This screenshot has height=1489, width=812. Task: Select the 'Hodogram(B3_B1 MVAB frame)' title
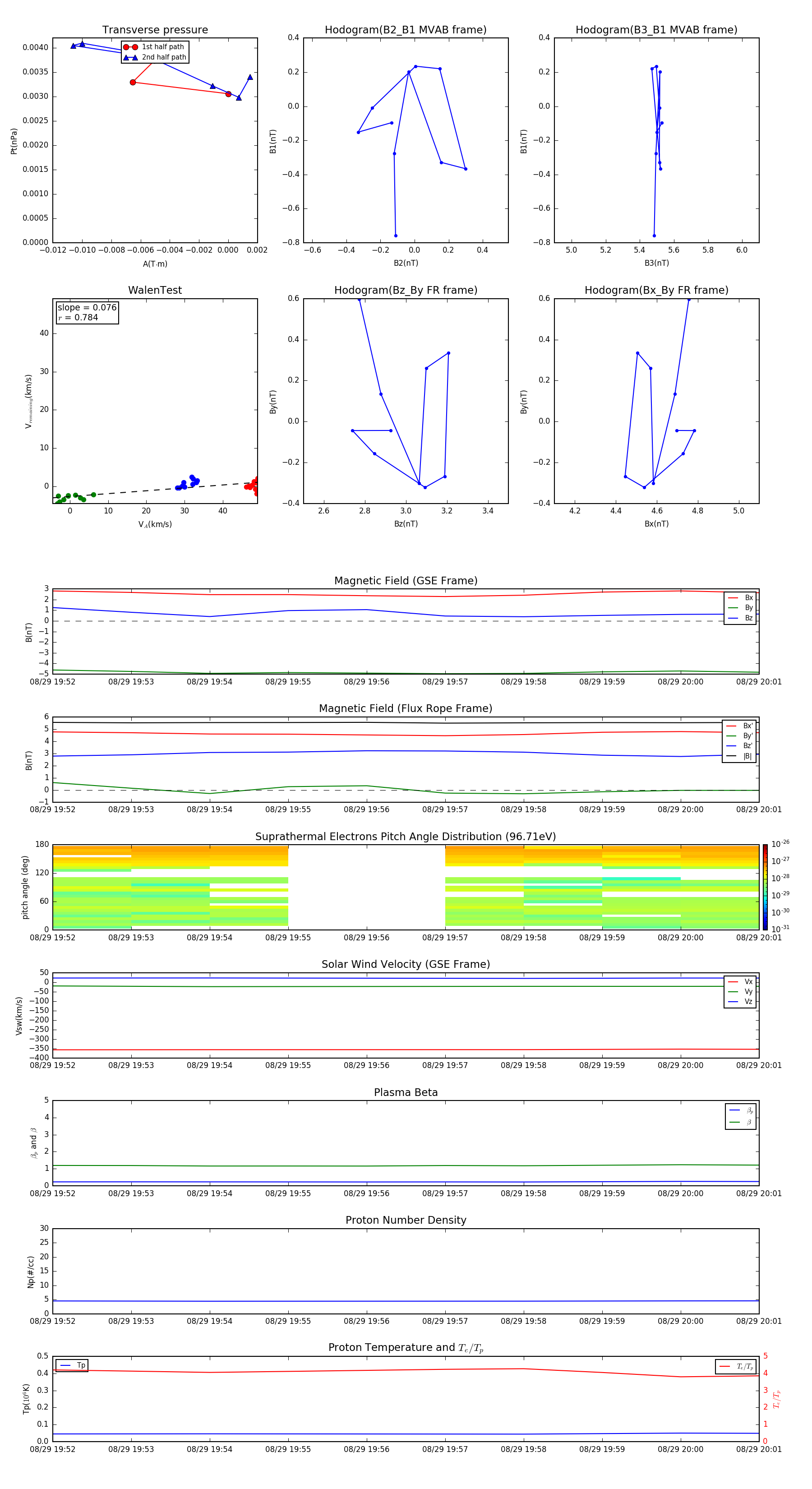pos(656,30)
